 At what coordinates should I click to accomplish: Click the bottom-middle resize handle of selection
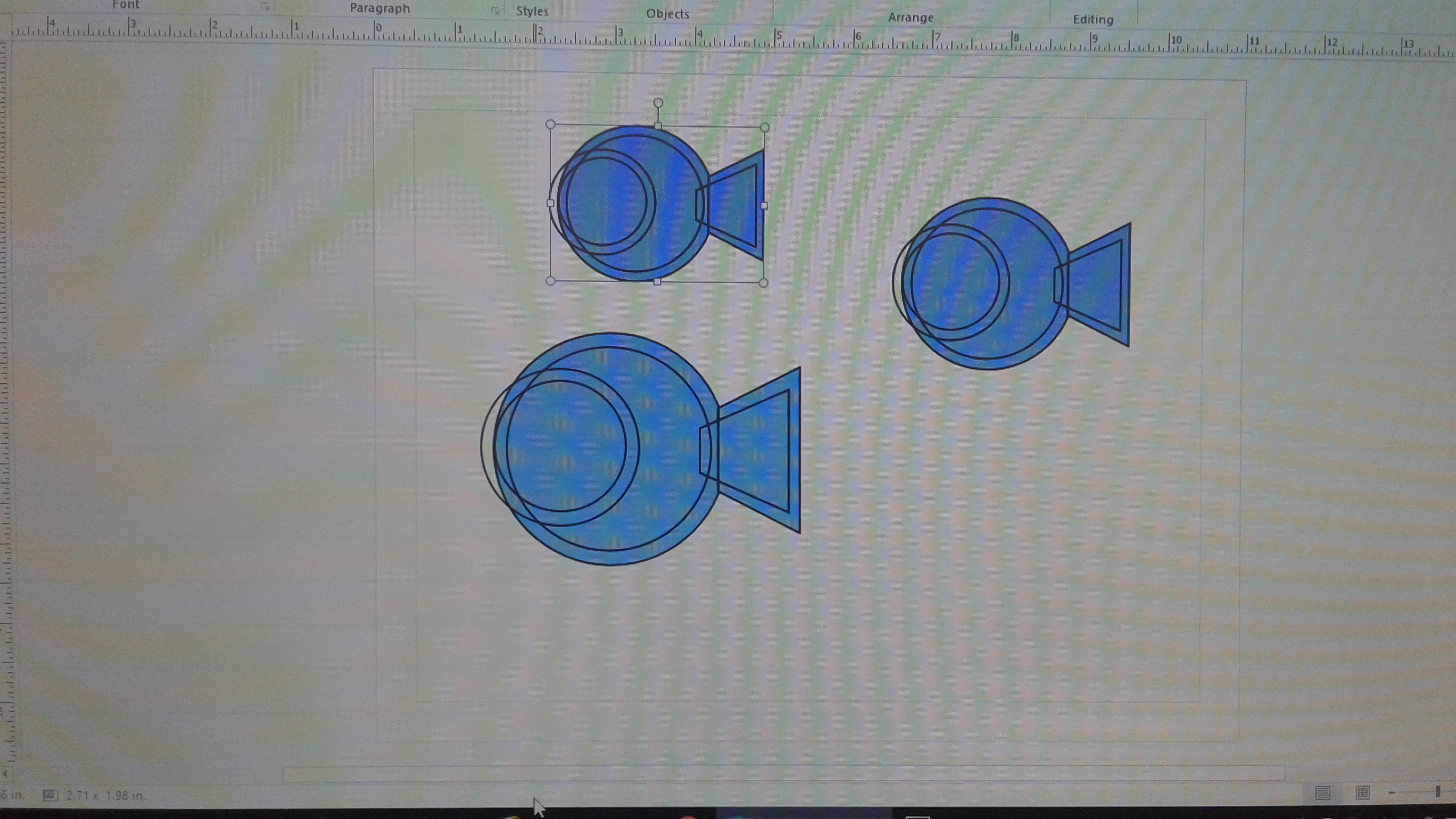657,282
